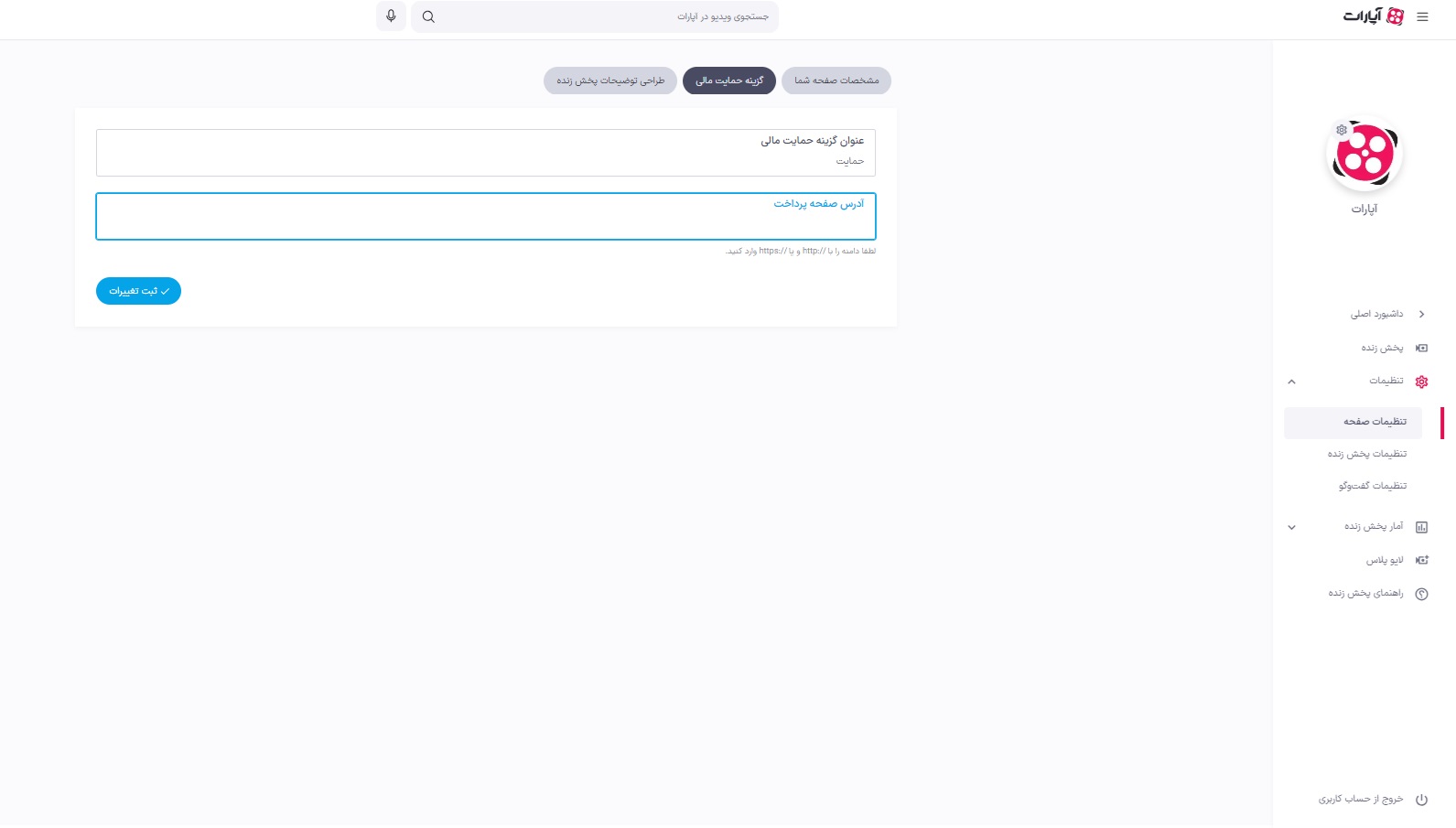1456x828 pixels.
Task: Click the پخش زنده camera icon
Action: [1421, 348]
